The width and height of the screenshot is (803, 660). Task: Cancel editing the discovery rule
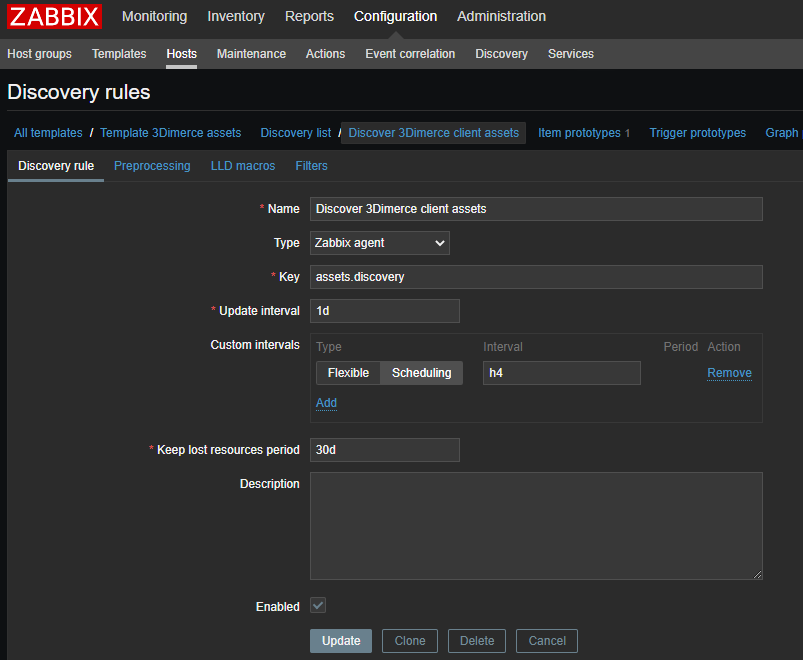547,641
